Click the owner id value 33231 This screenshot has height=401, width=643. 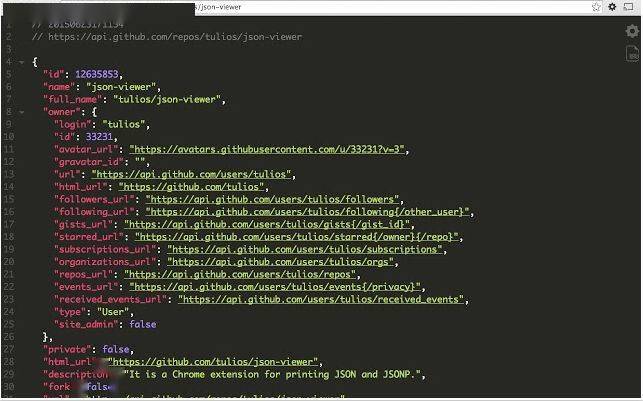[99, 137]
